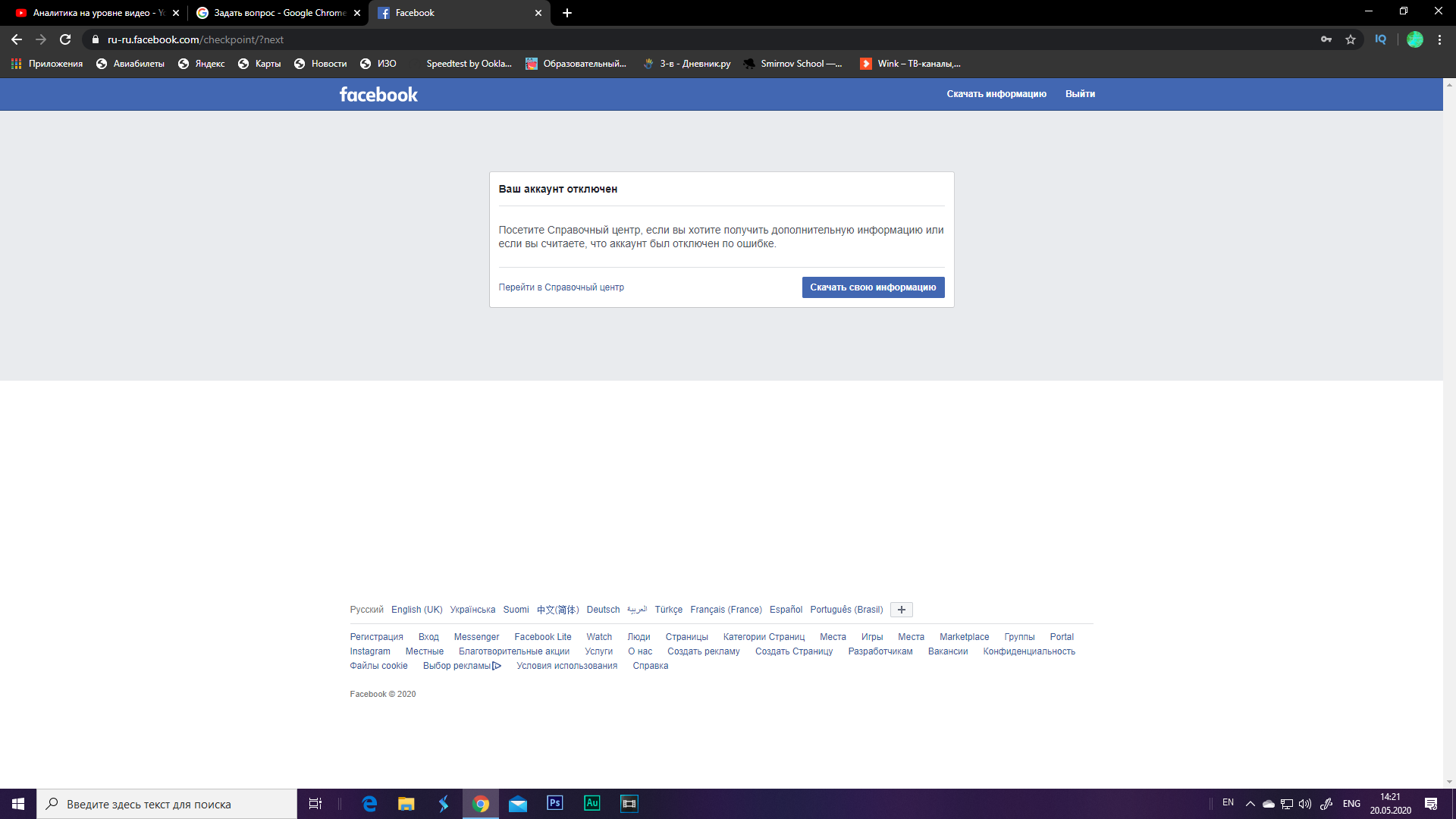Open the Конфиденциальность footer link
Image resolution: width=1456 pixels, height=819 pixels.
pyautogui.click(x=1029, y=651)
